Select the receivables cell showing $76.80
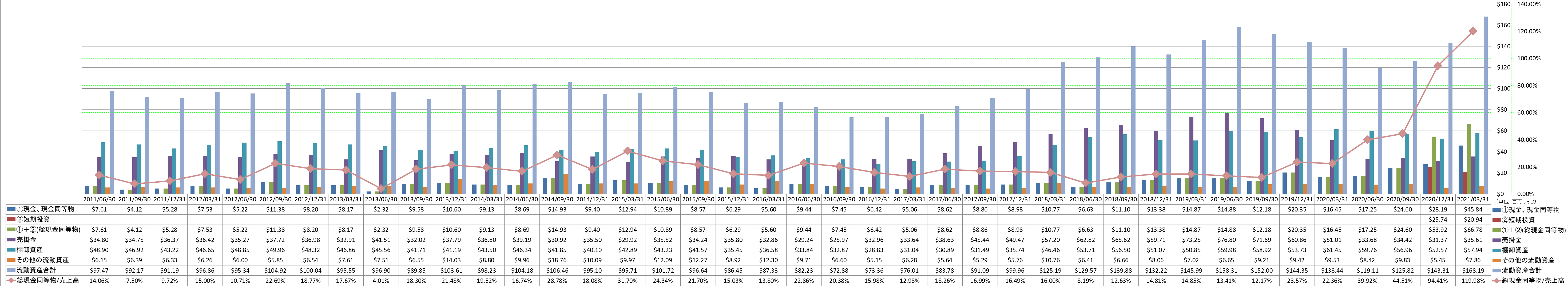This screenshot has height=286, width=1568. (x=1227, y=240)
